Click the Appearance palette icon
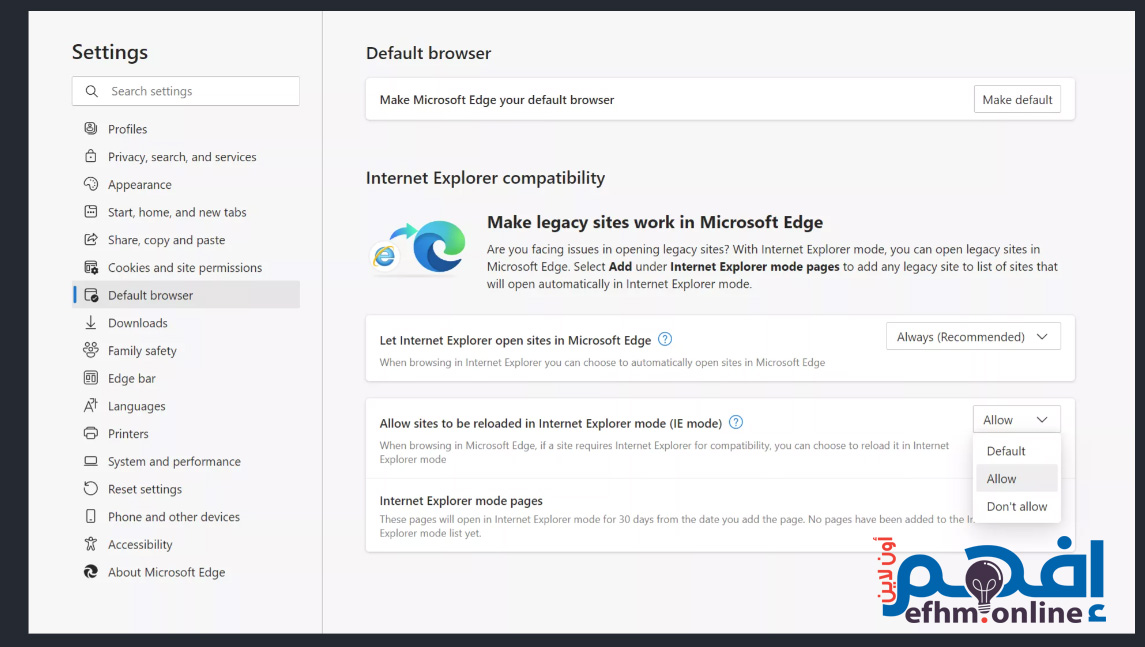Screen dimensions: 1145x647 coord(91,184)
